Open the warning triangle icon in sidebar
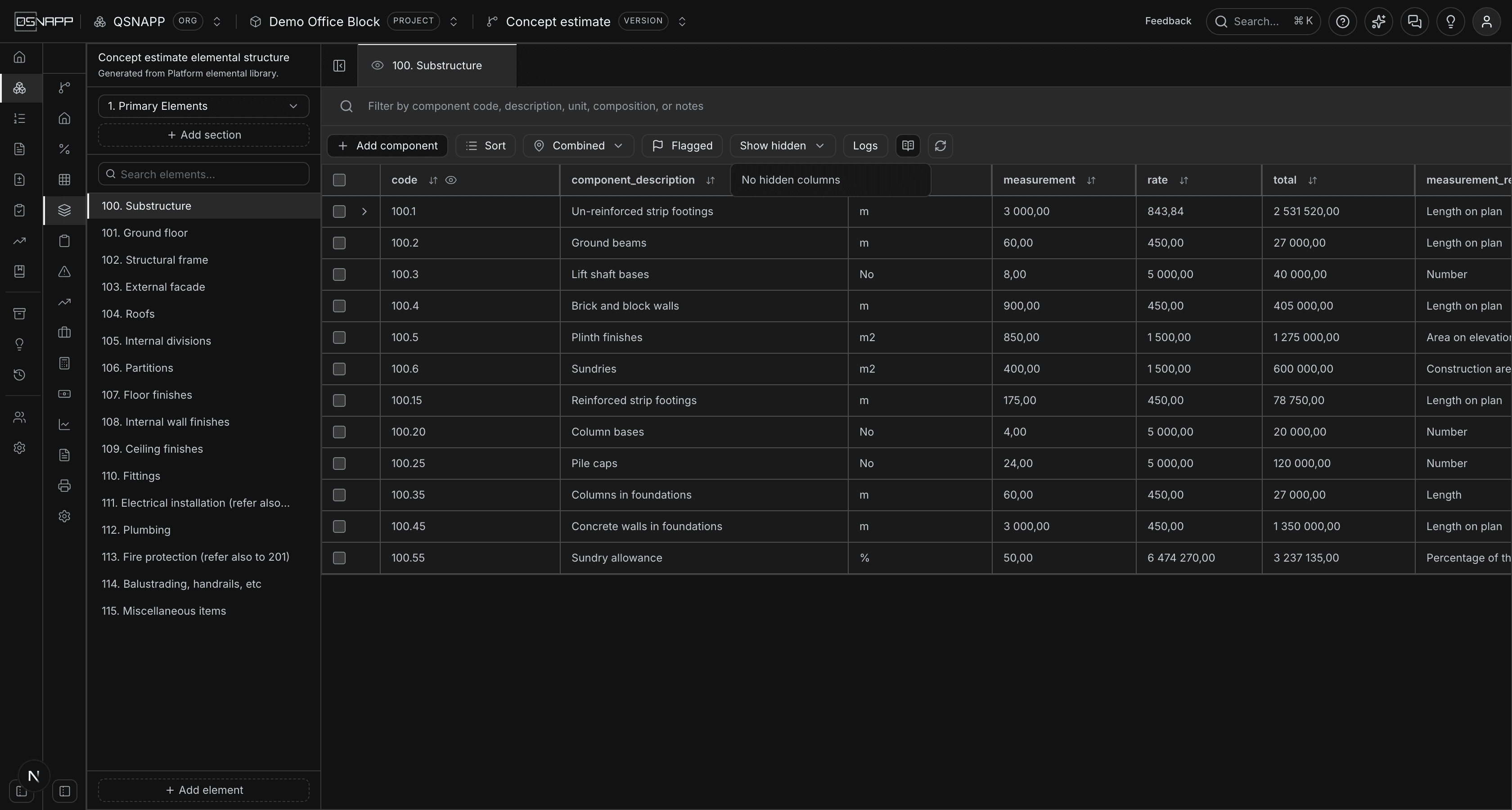Image resolution: width=1512 pixels, height=810 pixels. [x=64, y=271]
